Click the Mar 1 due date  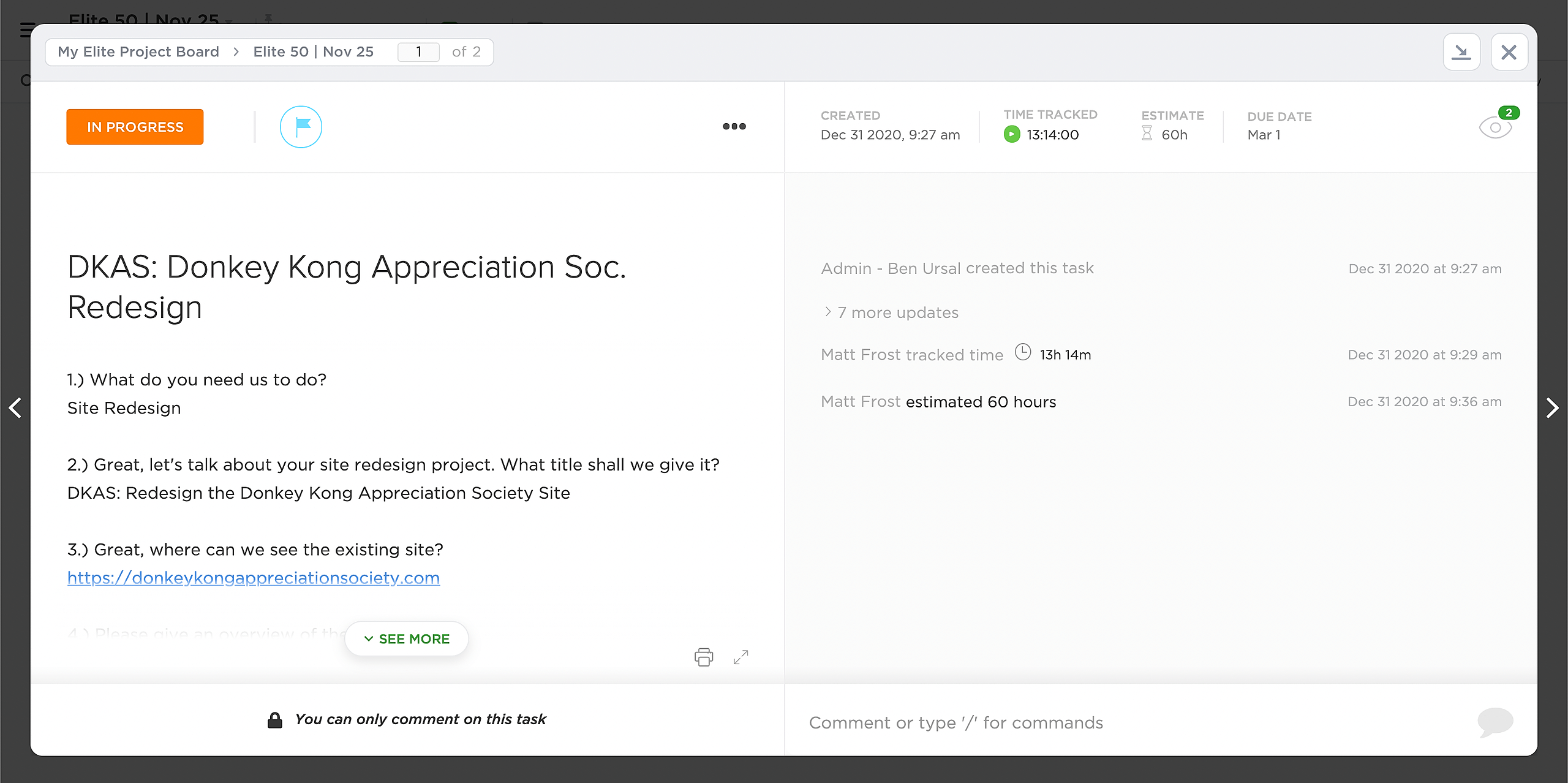[x=1264, y=135]
